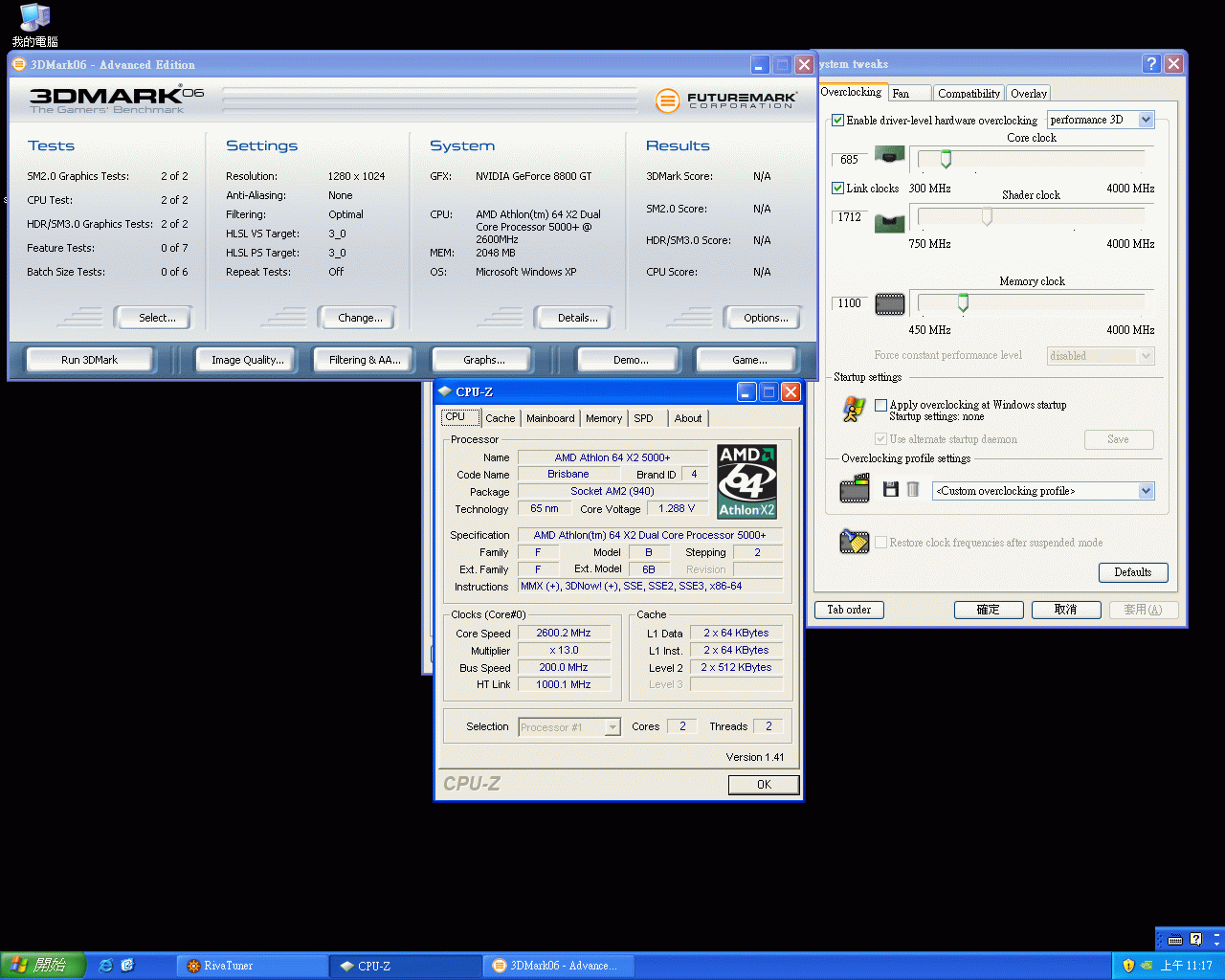Open the Graphs... button
The image size is (1225, 980).
(x=483, y=360)
